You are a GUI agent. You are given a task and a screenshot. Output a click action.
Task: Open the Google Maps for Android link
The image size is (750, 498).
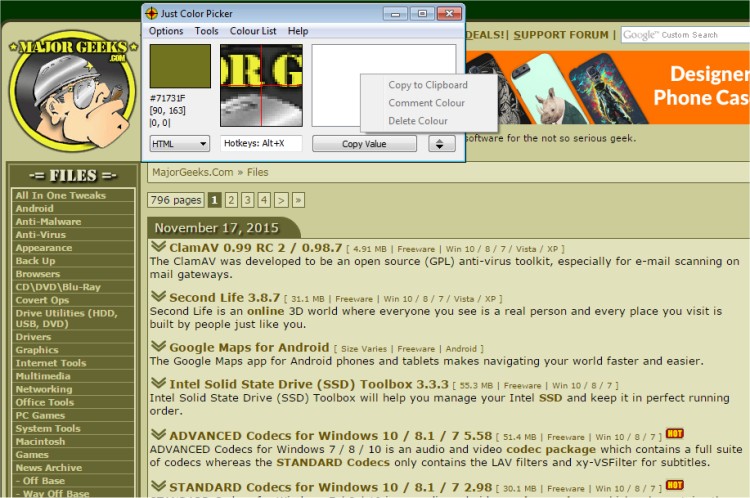(249, 347)
